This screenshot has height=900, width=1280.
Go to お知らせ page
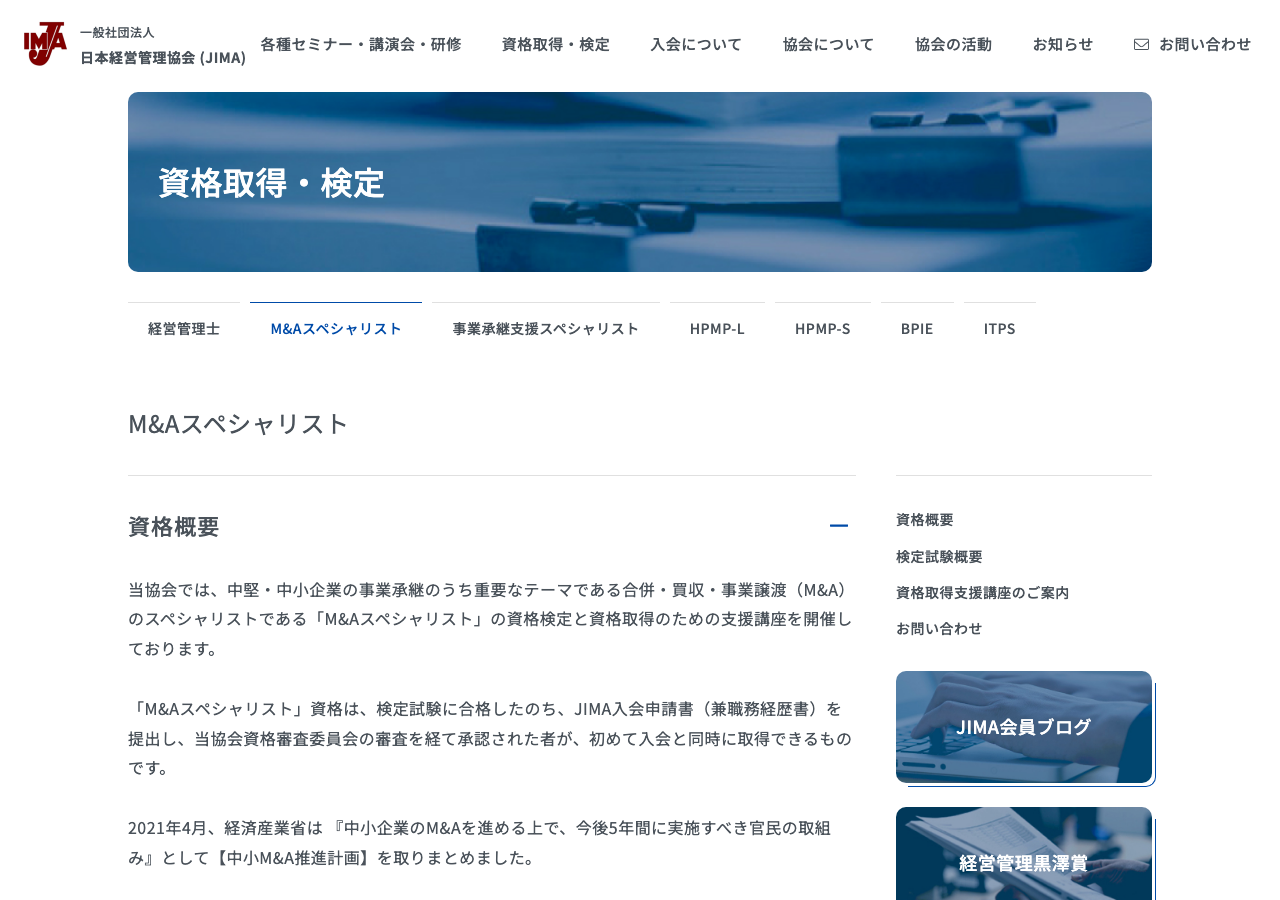coord(1062,44)
